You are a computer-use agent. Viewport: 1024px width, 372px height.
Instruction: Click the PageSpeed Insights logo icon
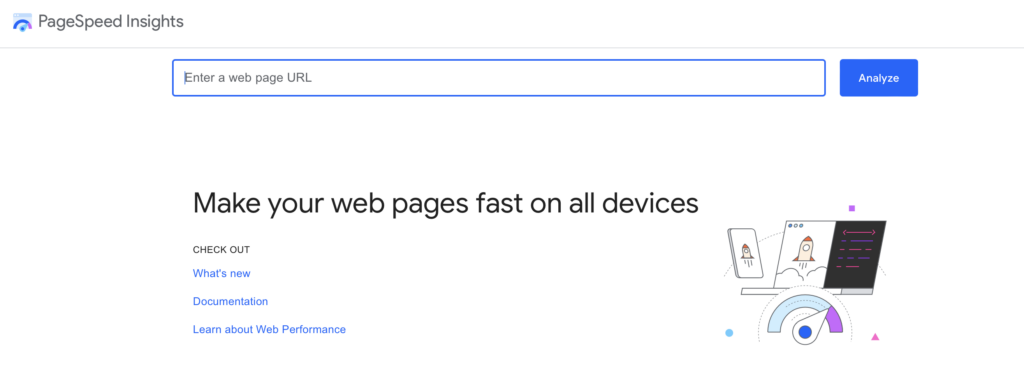coord(22,22)
